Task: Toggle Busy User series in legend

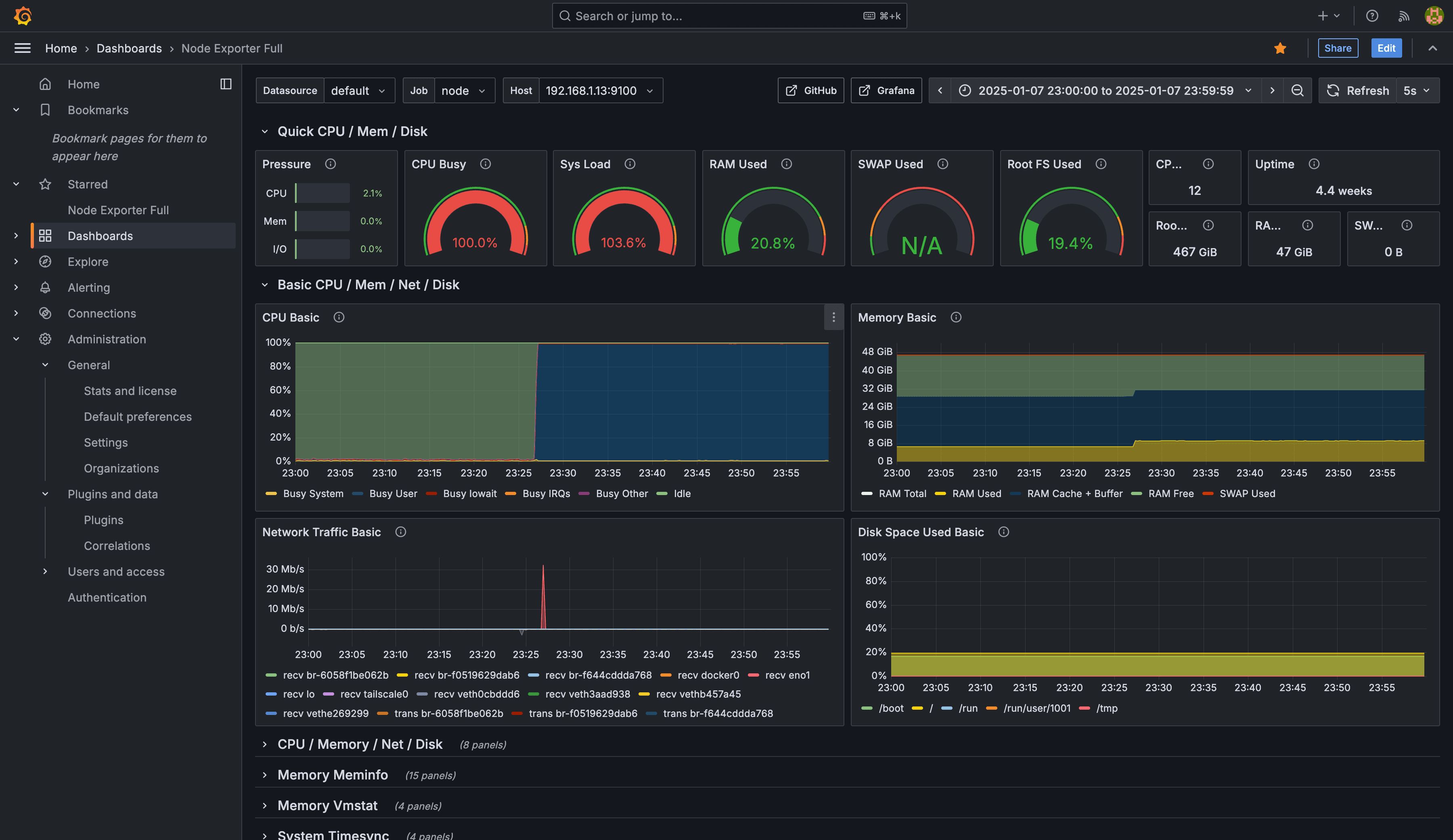Action: 385,493
